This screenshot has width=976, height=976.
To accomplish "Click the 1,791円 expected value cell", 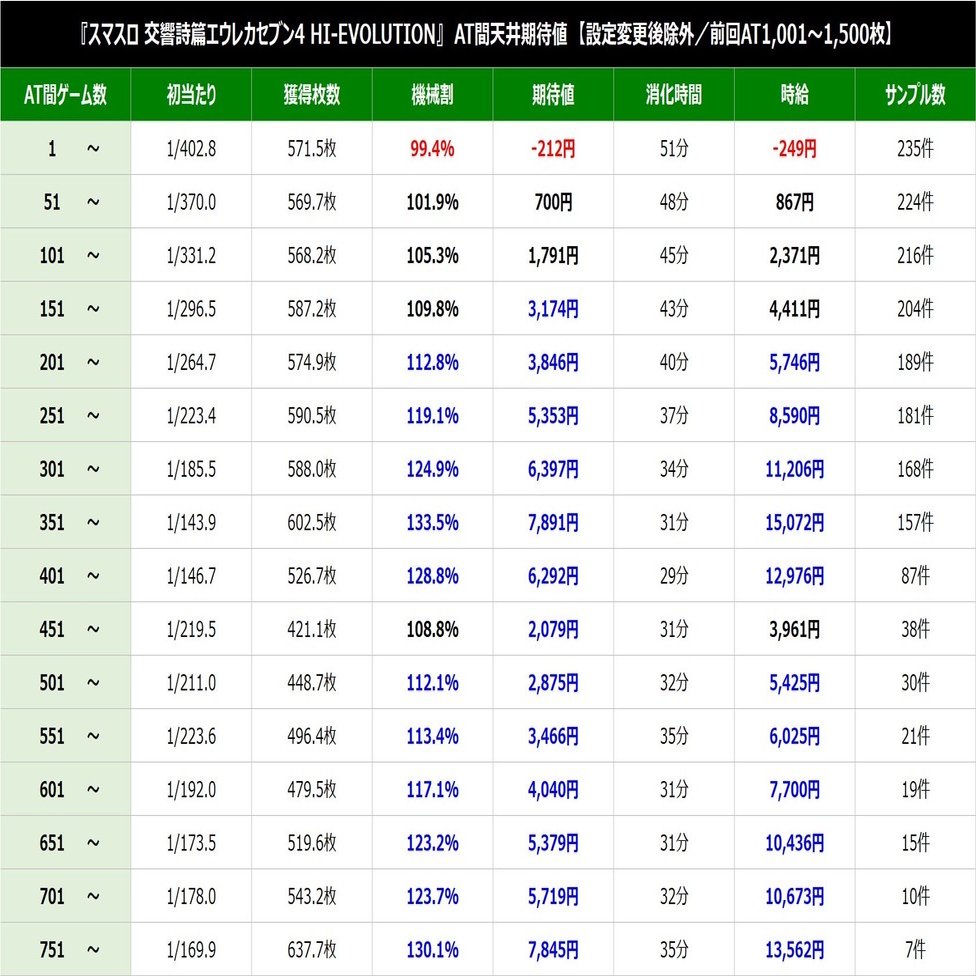I will click(x=553, y=255).
